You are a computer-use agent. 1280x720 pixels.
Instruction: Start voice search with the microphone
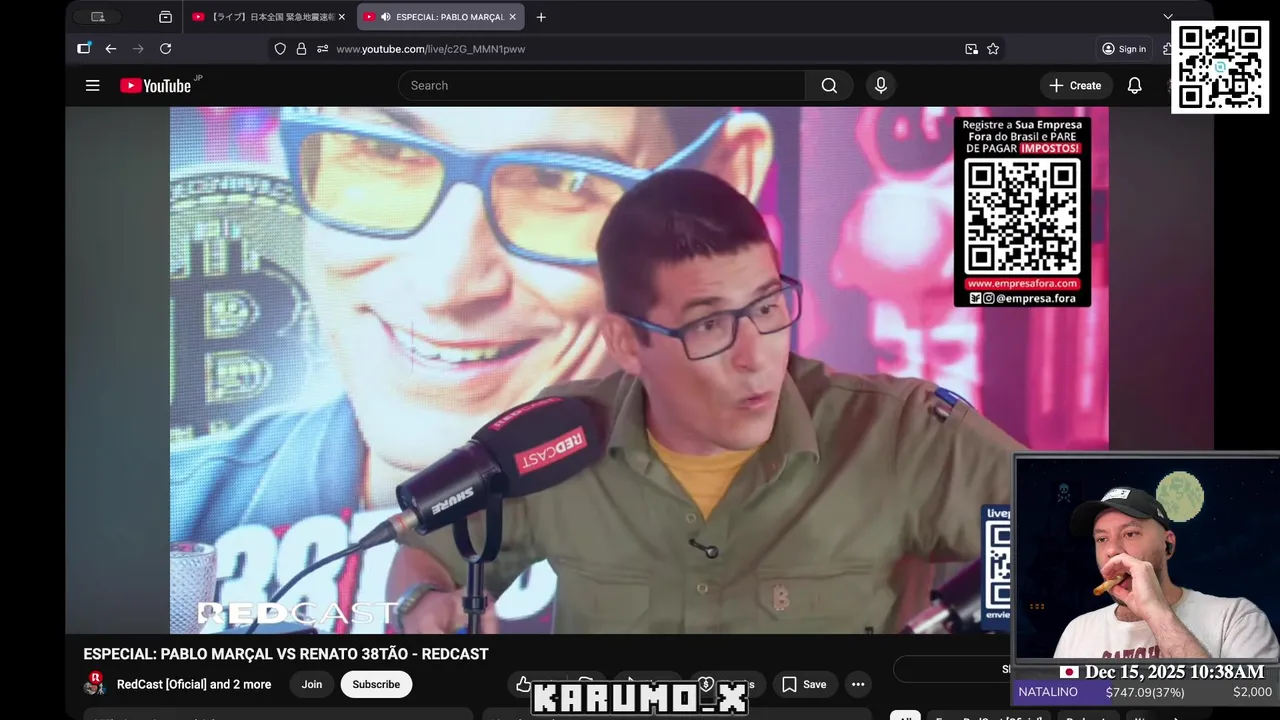click(x=880, y=85)
